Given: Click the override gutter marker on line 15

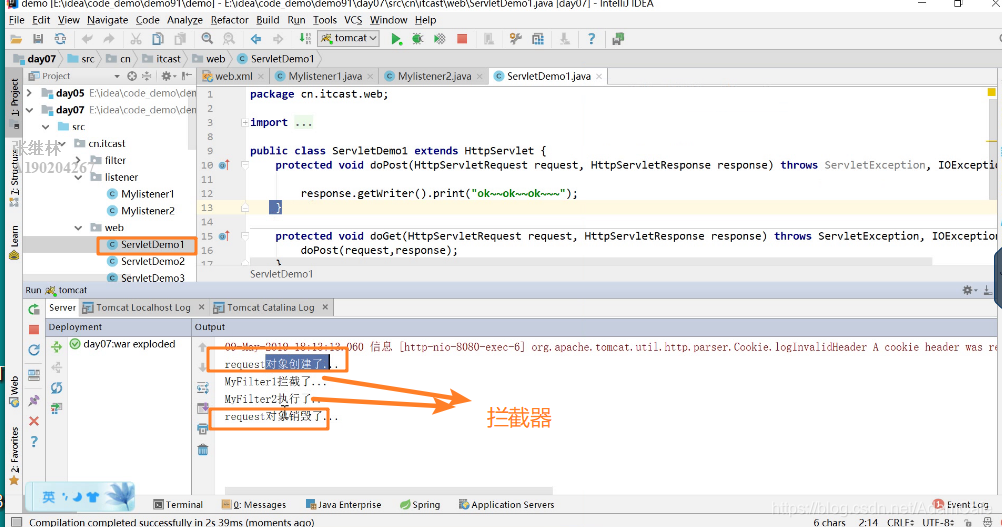Looking at the screenshot, I should click(x=224, y=236).
